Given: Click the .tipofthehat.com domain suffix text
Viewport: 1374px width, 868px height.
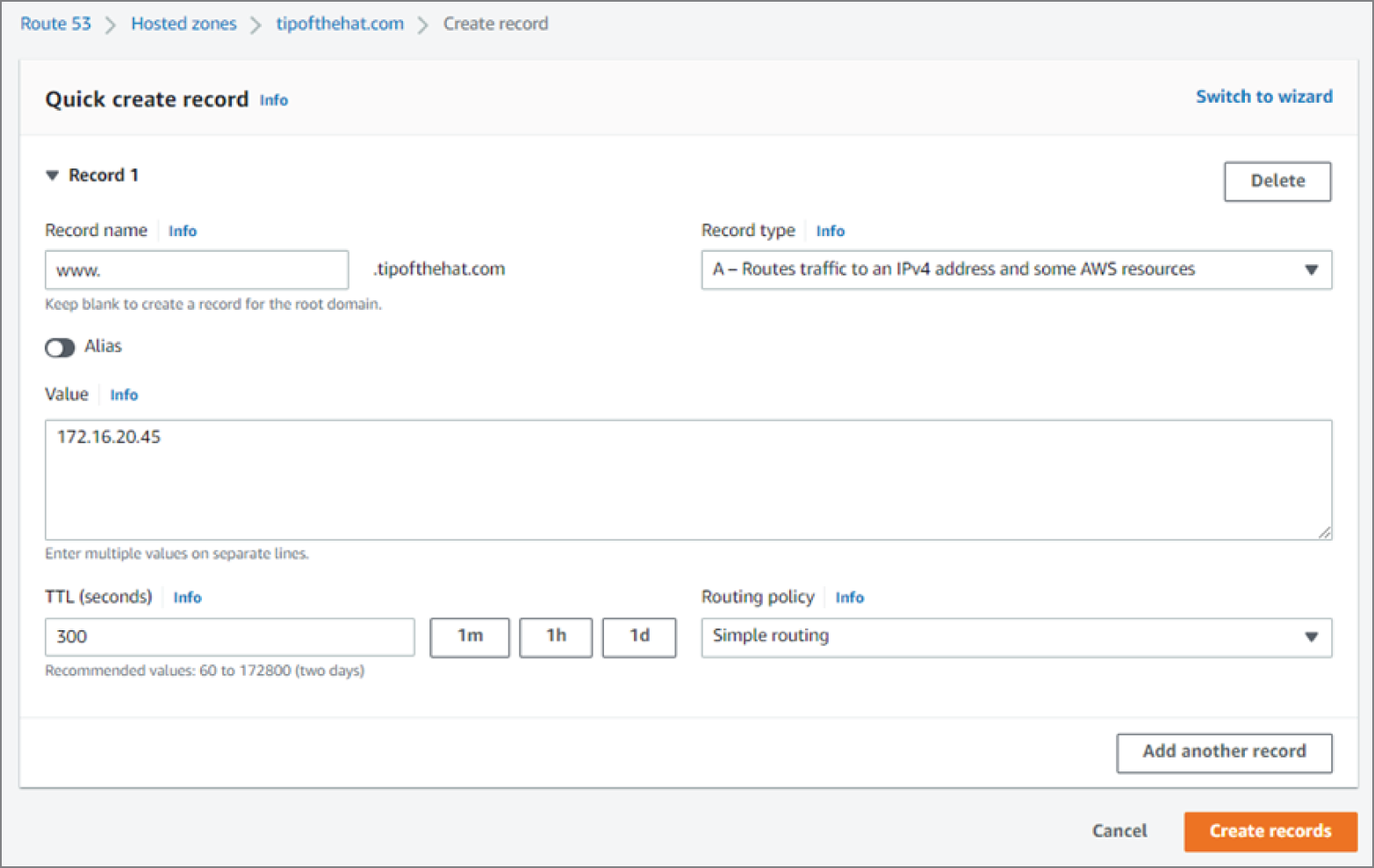Looking at the screenshot, I should click(x=439, y=269).
